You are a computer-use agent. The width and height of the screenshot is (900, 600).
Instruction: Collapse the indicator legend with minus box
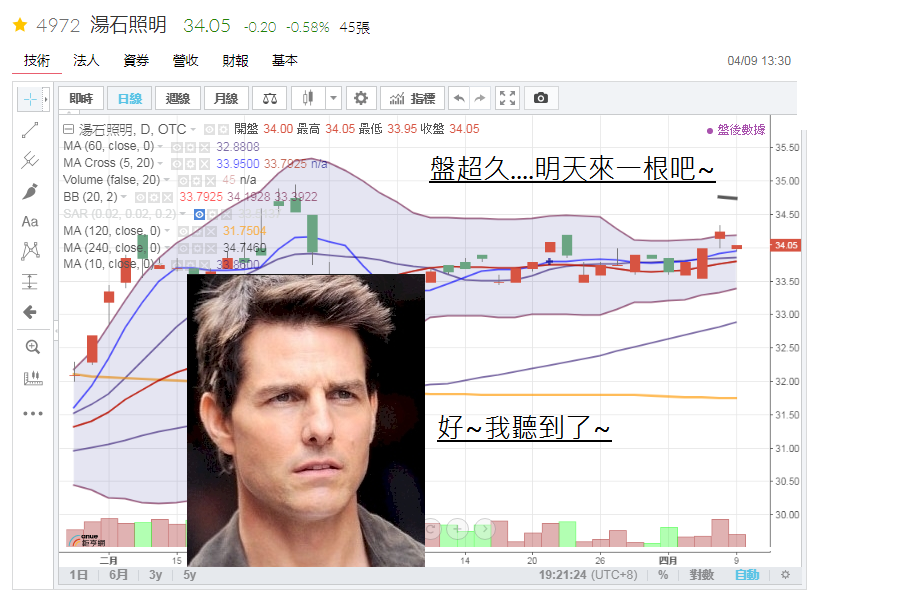pyautogui.click(x=68, y=129)
